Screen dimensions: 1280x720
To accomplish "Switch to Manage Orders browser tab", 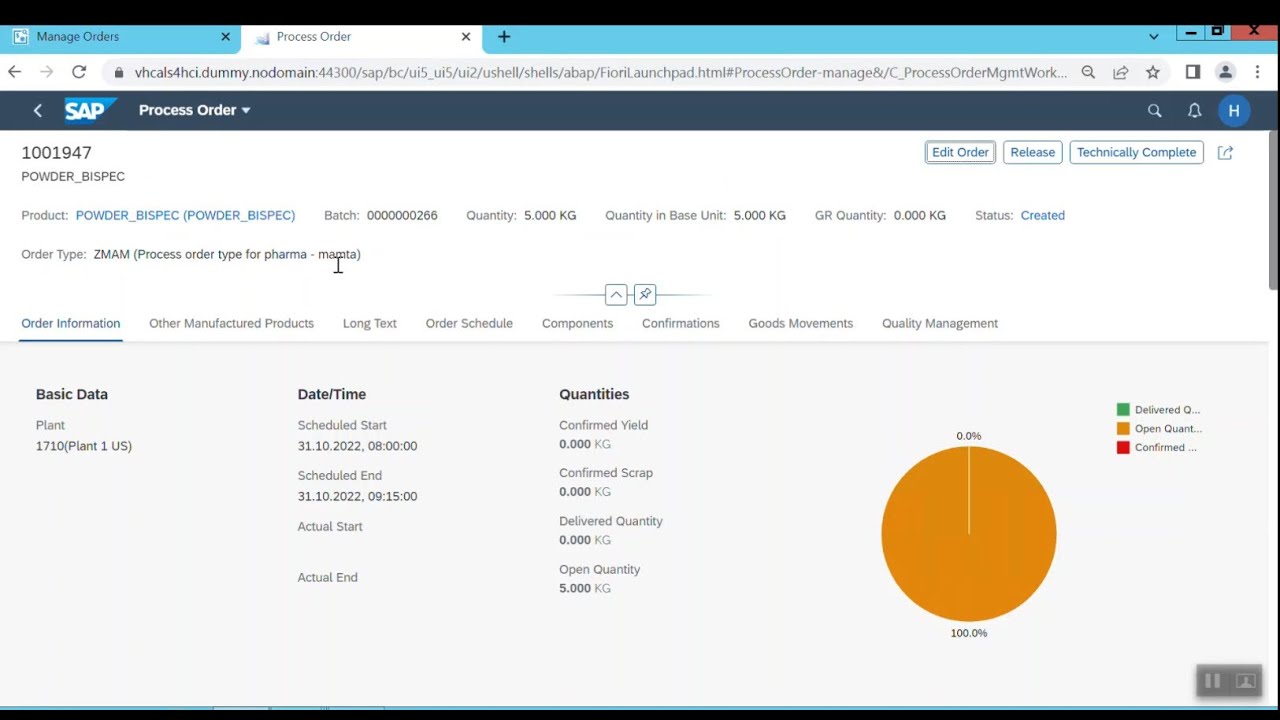I will coord(120,37).
